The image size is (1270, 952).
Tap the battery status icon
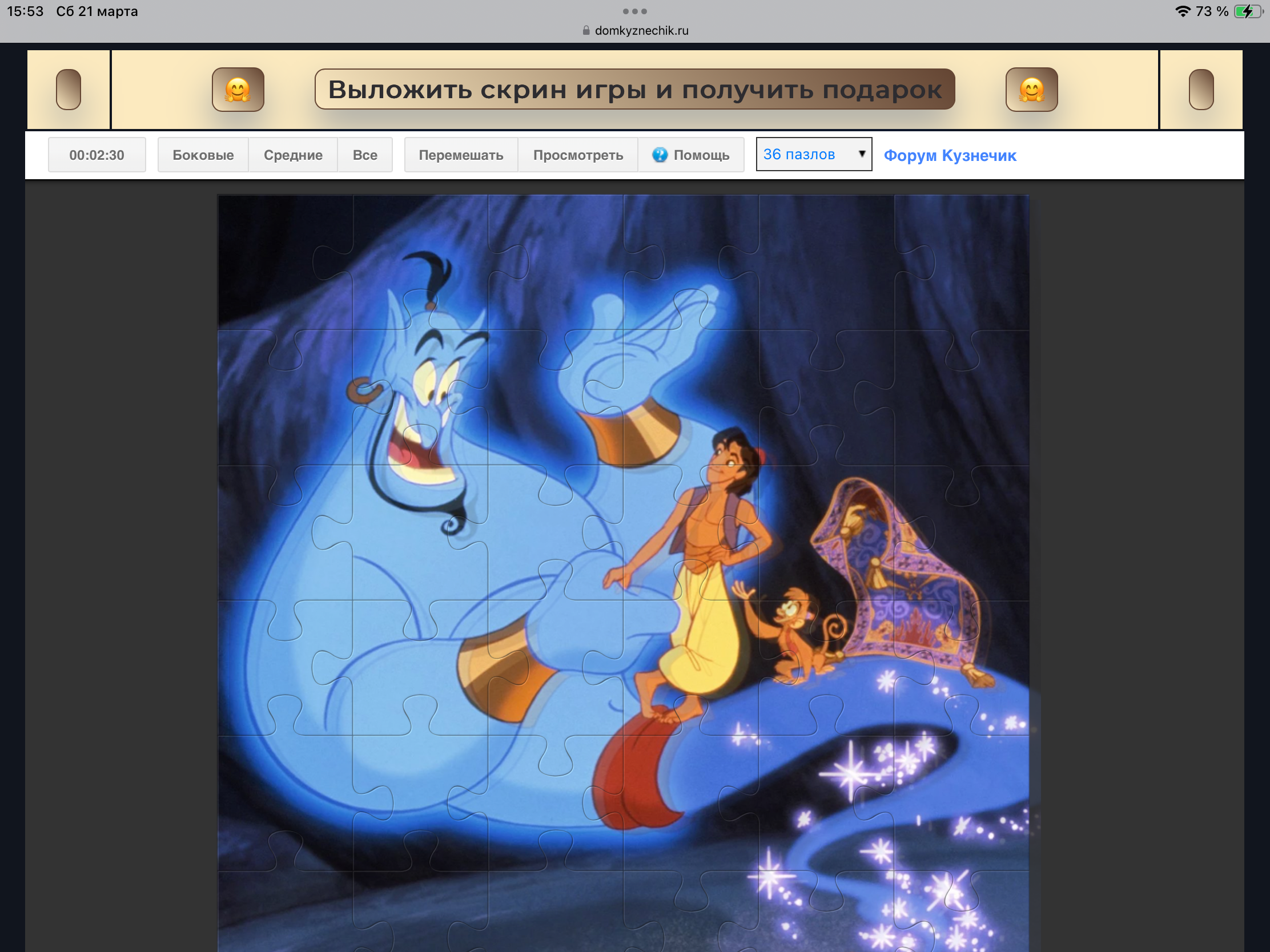tap(1247, 11)
